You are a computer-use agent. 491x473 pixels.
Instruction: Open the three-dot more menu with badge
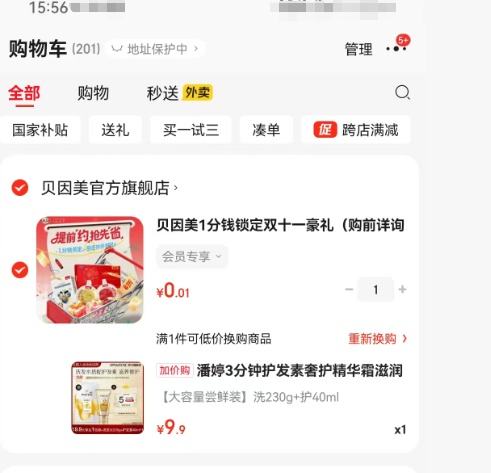[x=397, y=48]
